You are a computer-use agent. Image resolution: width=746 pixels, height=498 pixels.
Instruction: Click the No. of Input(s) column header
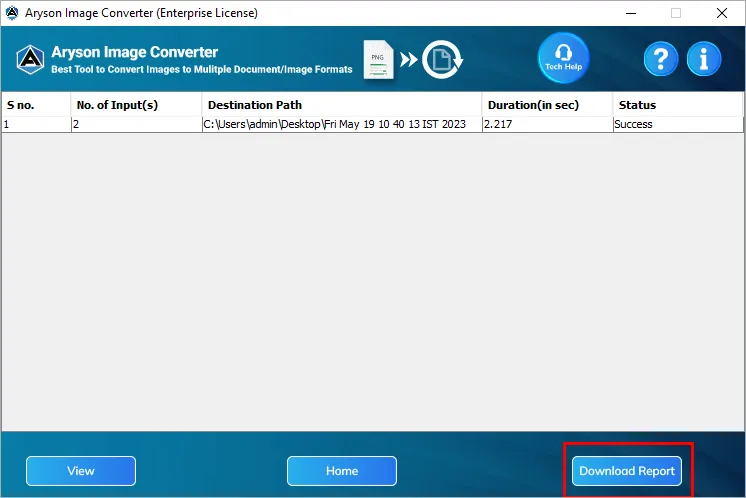[137, 105]
